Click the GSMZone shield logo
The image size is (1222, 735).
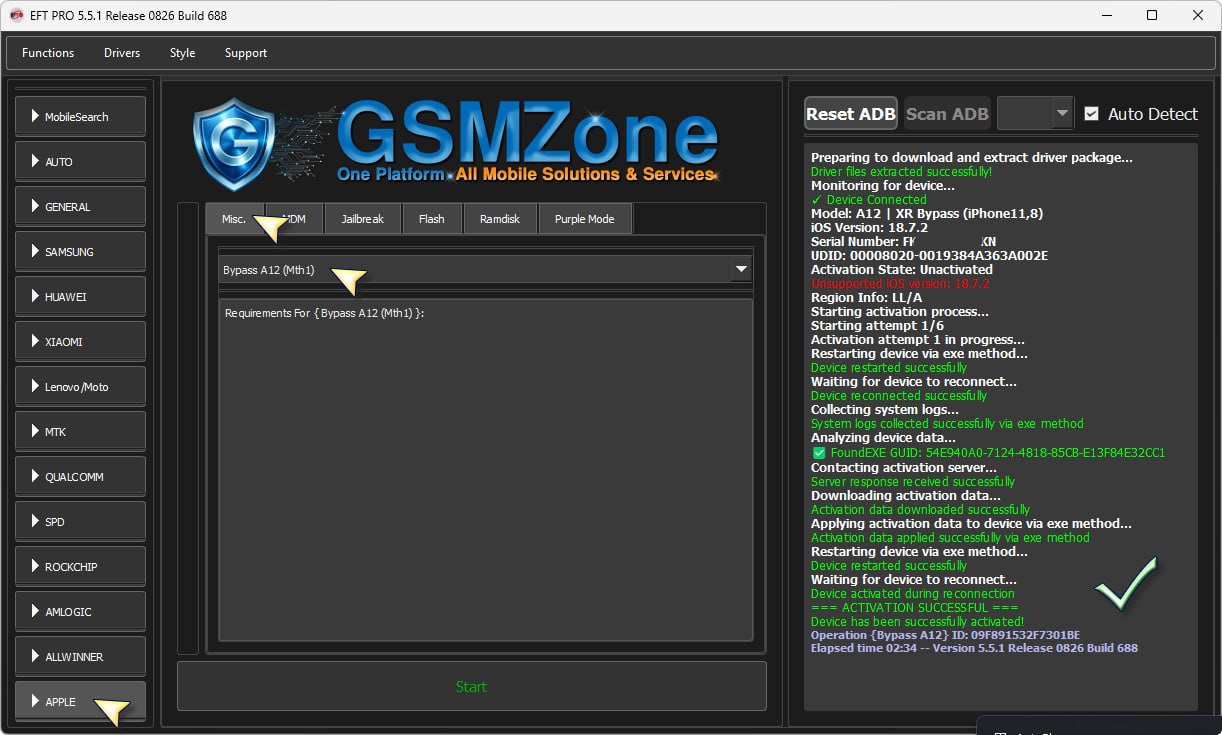233,144
